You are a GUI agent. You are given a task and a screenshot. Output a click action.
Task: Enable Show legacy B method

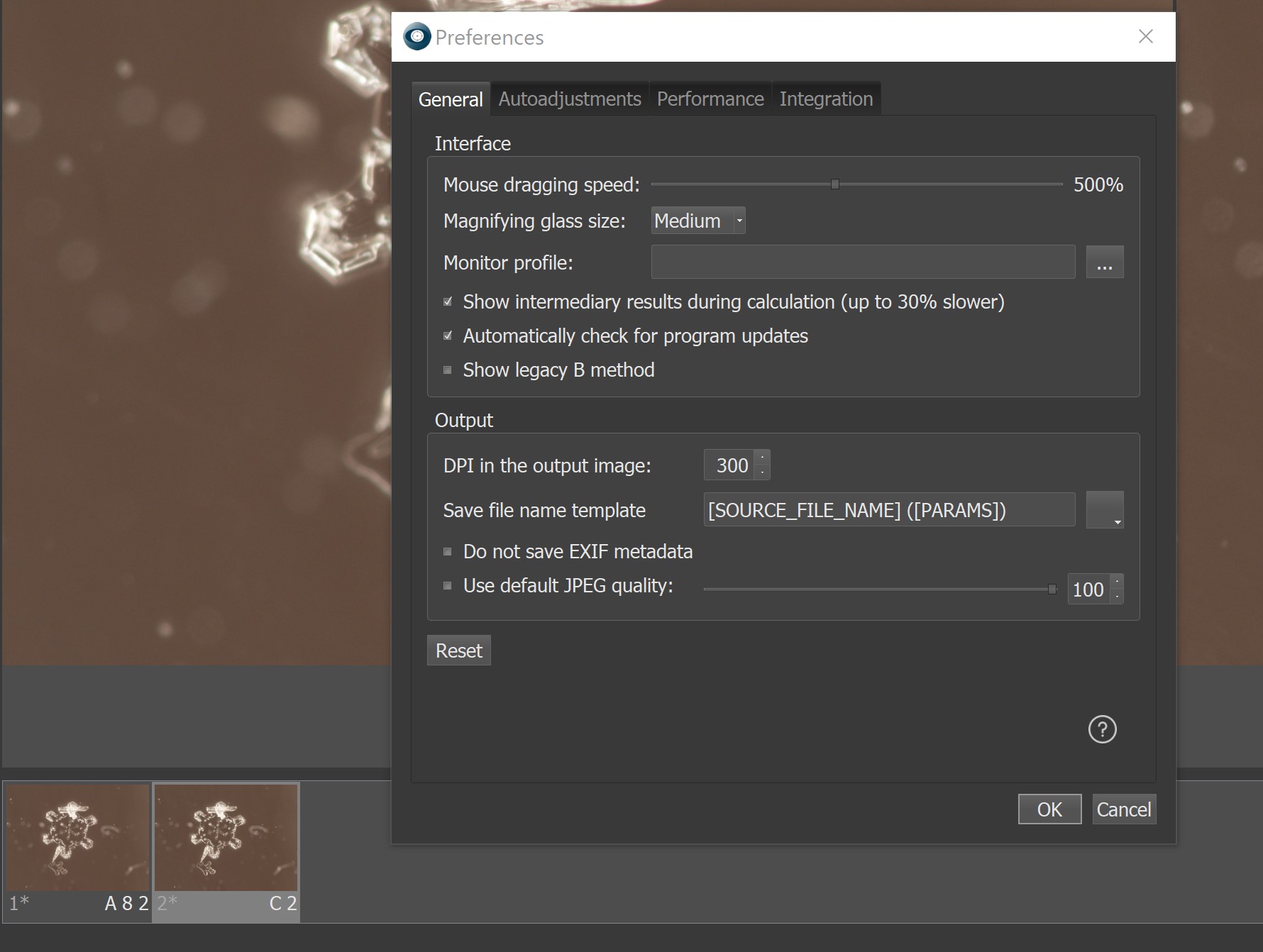448,370
